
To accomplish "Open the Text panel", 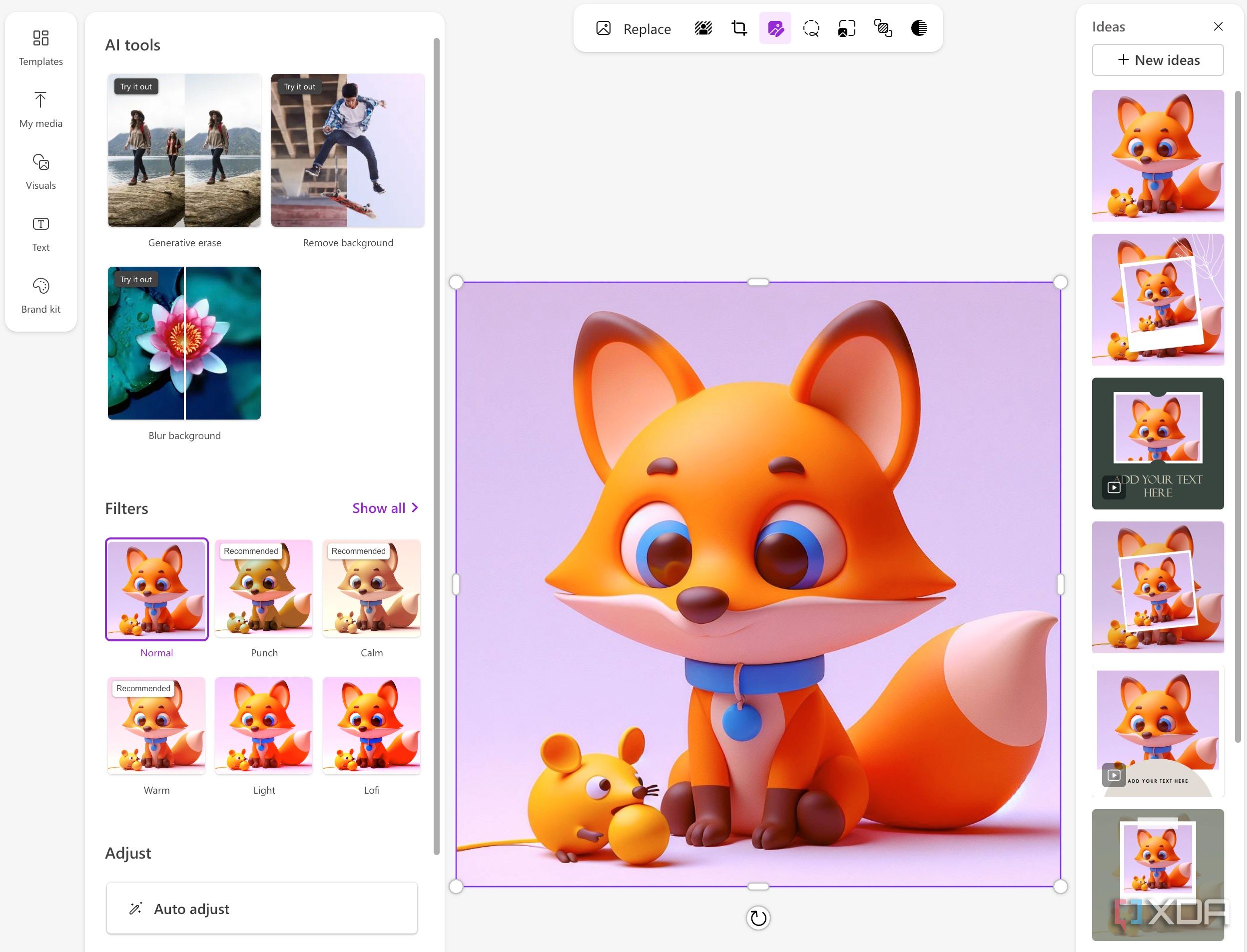I will tap(41, 233).
